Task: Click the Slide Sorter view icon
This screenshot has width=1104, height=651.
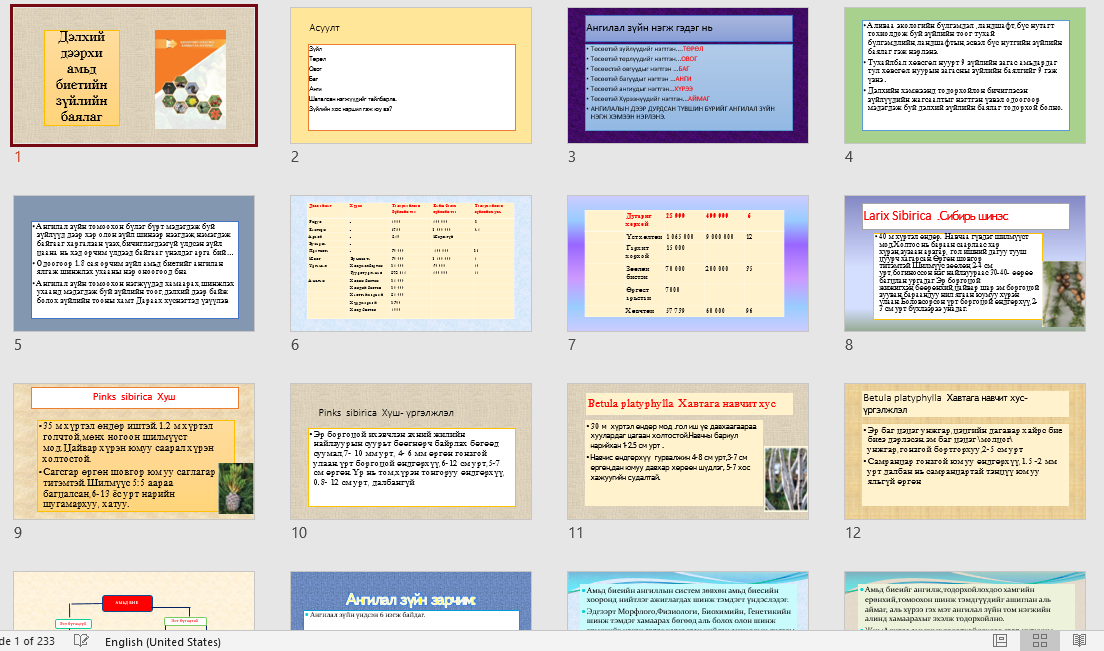Action: tap(1040, 640)
